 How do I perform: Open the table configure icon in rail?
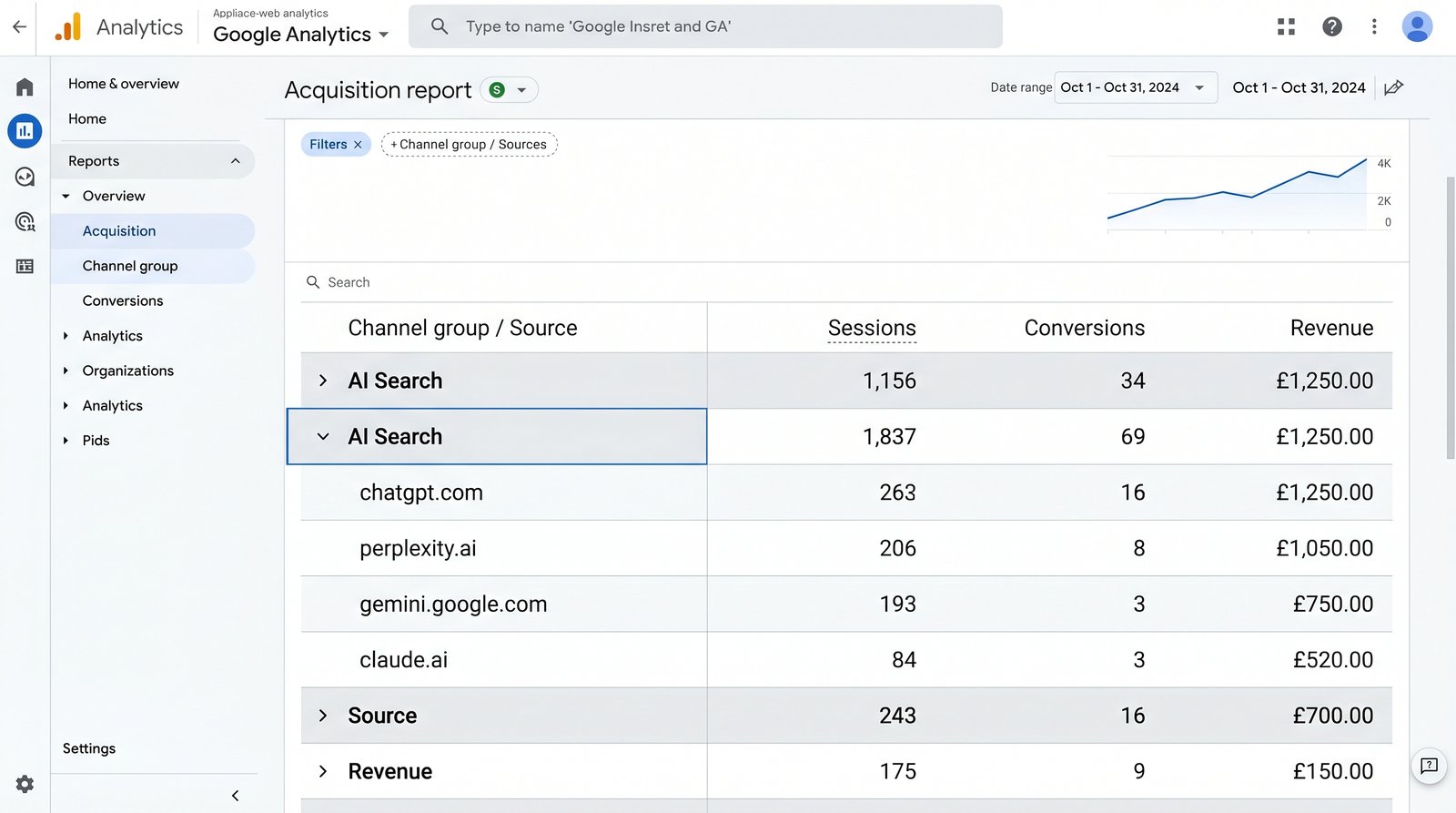pos(25,266)
